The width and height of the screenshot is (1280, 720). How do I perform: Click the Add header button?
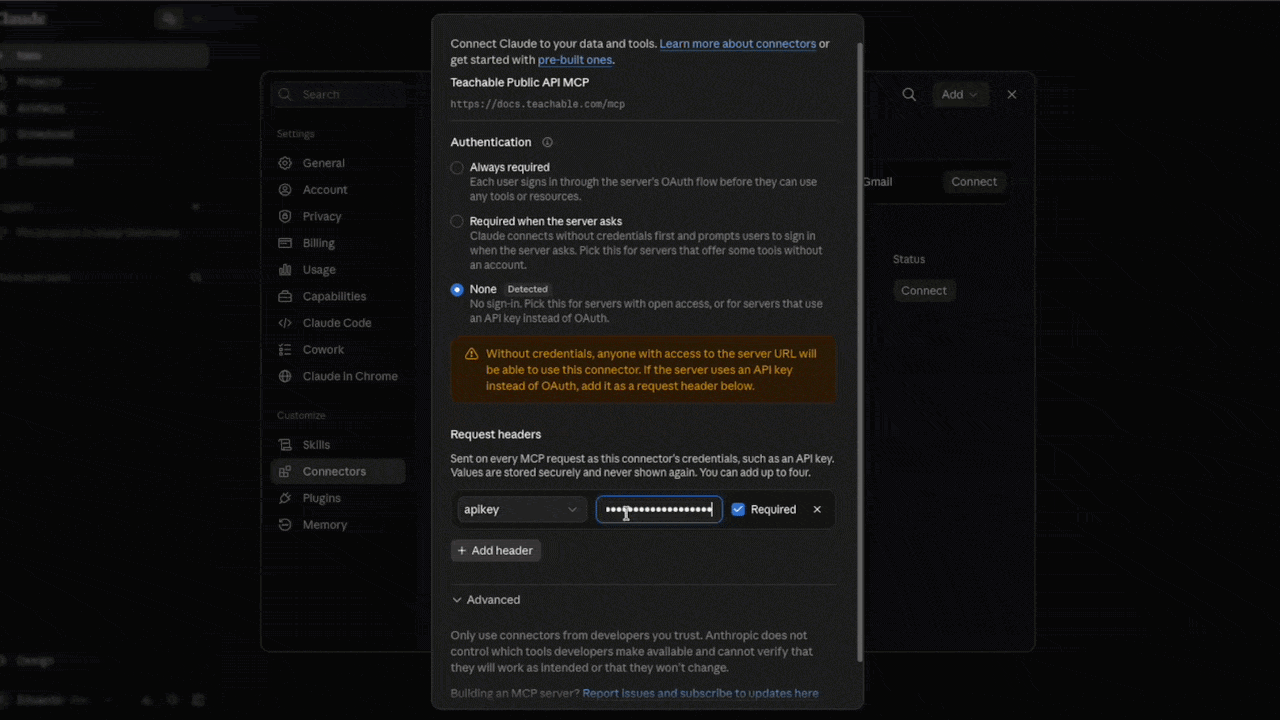coord(496,550)
